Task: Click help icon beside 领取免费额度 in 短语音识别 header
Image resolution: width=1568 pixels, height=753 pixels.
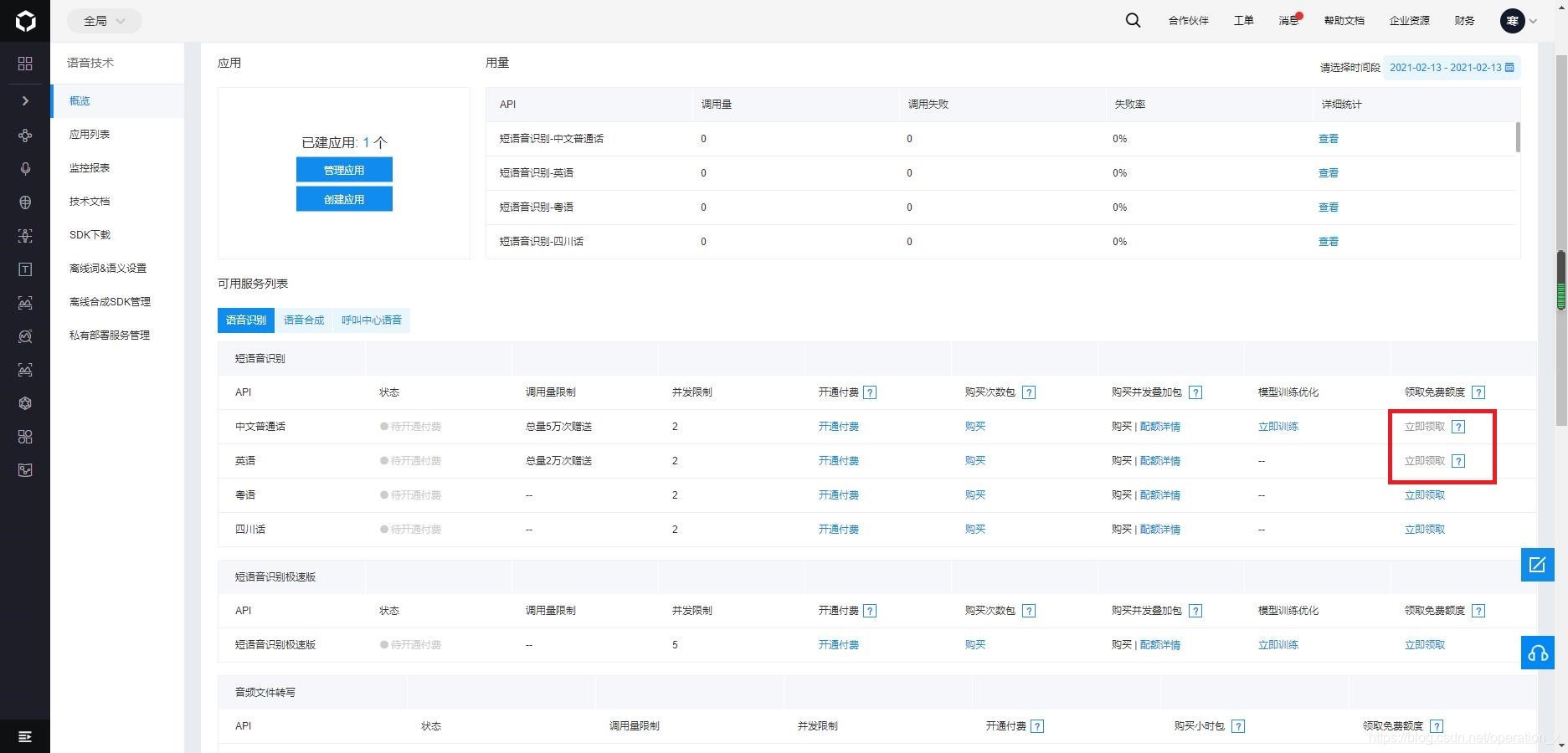Action: click(x=1478, y=392)
